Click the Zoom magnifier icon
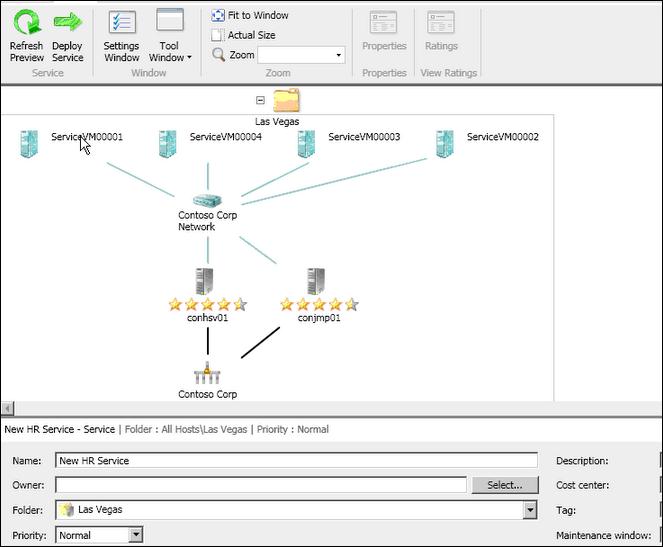 click(218, 55)
